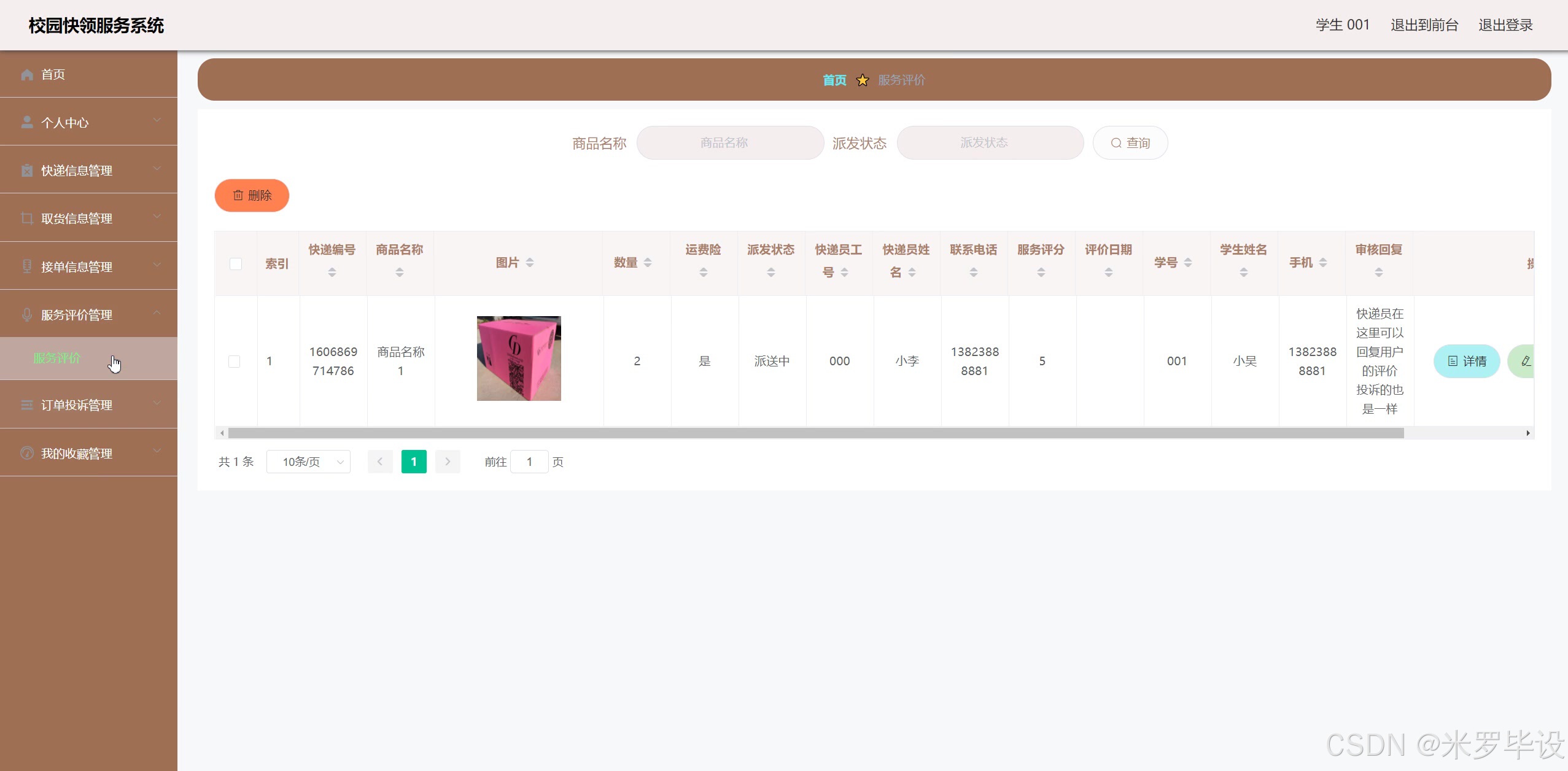Viewport: 1568px width, 771px height.
Task: Click the sort arrows for 数量 column
Action: click(x=648, y=263)
